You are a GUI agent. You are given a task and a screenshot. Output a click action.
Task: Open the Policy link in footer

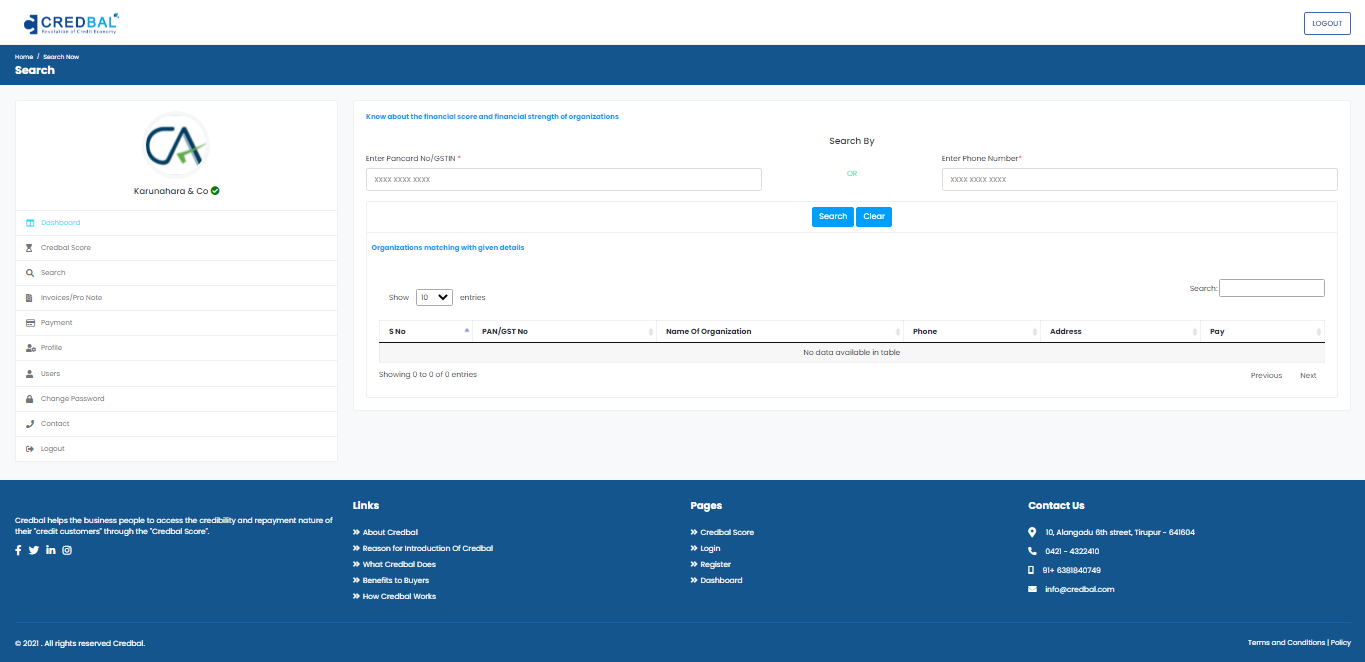(x=1341, y=643)
